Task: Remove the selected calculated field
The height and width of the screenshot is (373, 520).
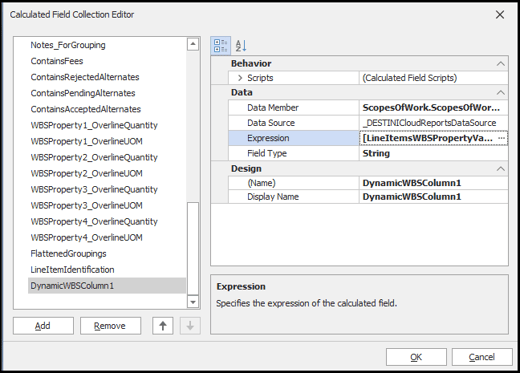Action: [110, 326]
